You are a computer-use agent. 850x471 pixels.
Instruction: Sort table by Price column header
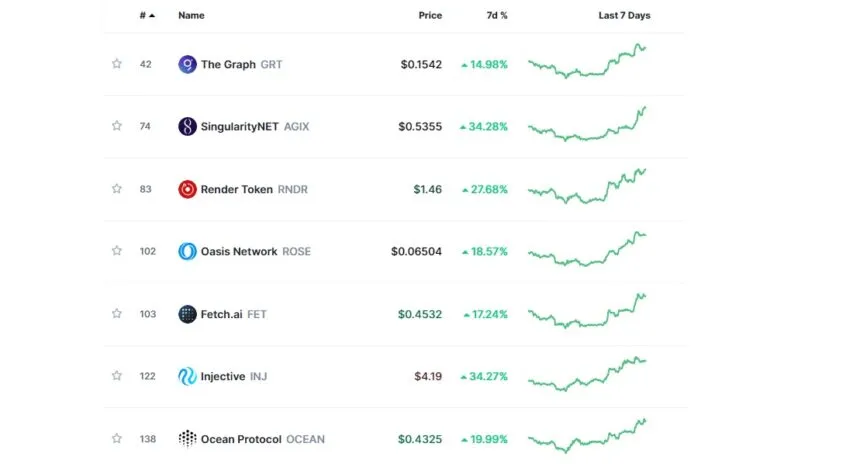click(430, 15)
